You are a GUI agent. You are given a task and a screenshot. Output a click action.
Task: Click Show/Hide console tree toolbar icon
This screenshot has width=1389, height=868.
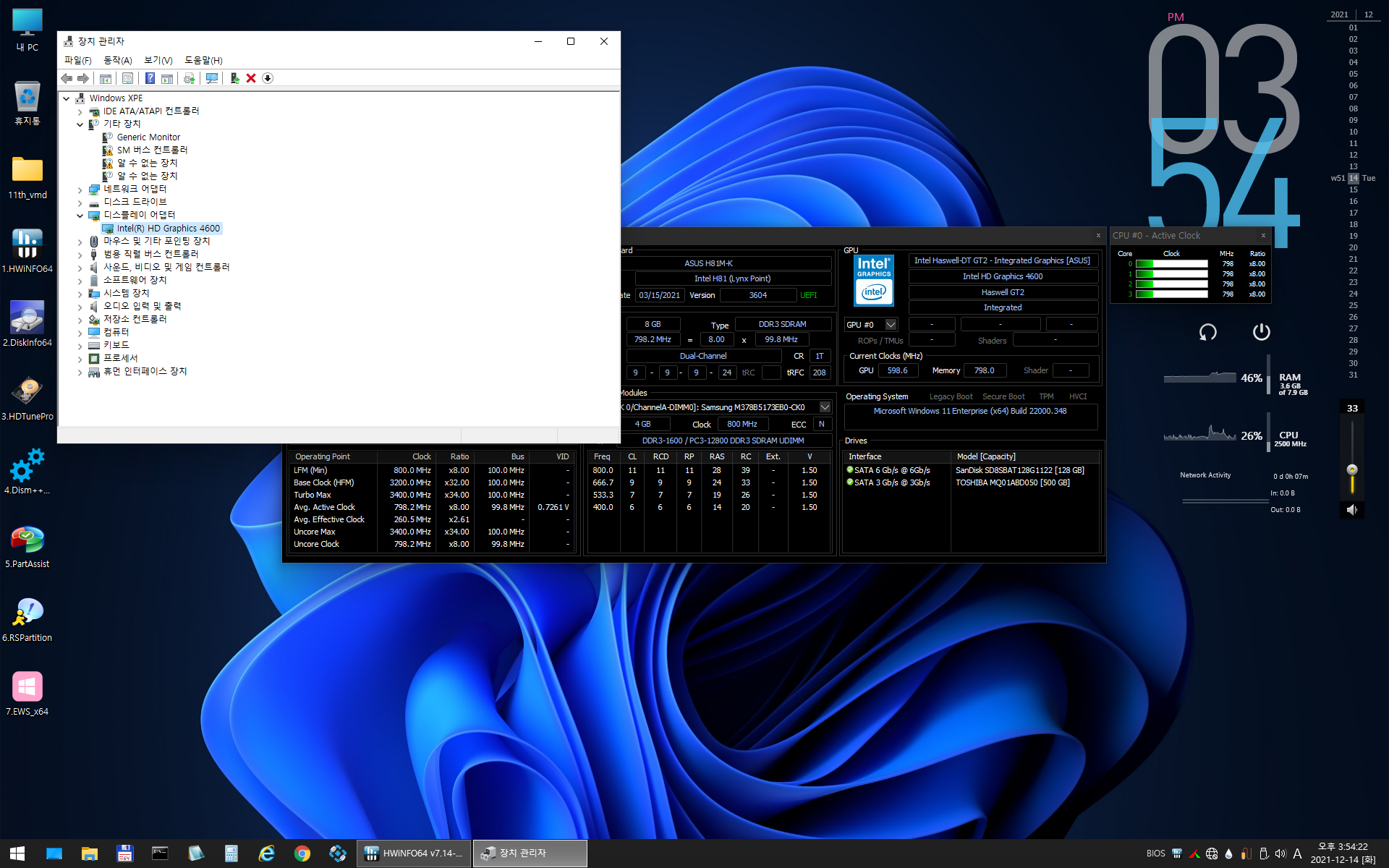click(106, 78)
